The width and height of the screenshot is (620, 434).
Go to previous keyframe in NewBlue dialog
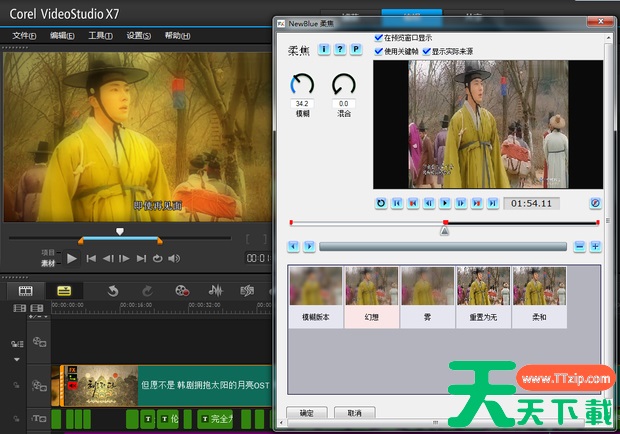[413, 203]
